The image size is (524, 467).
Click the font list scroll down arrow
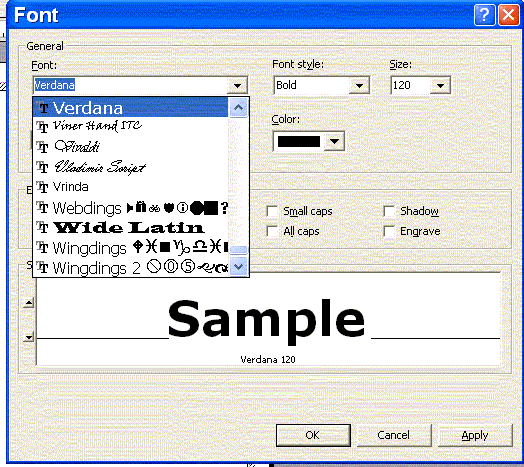pyautogui.click(x=238, y=266)
